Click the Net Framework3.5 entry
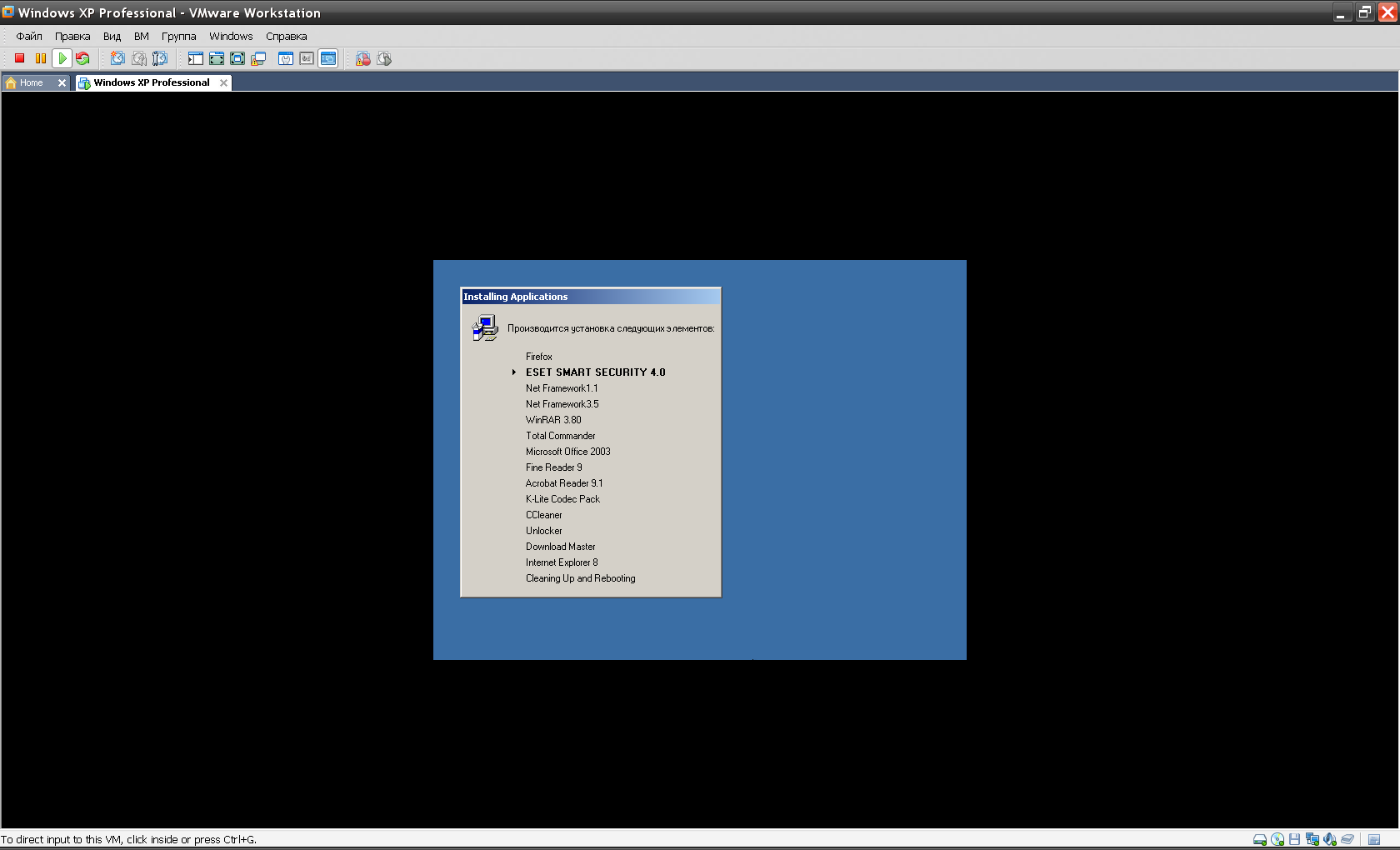 pos(562,404)
